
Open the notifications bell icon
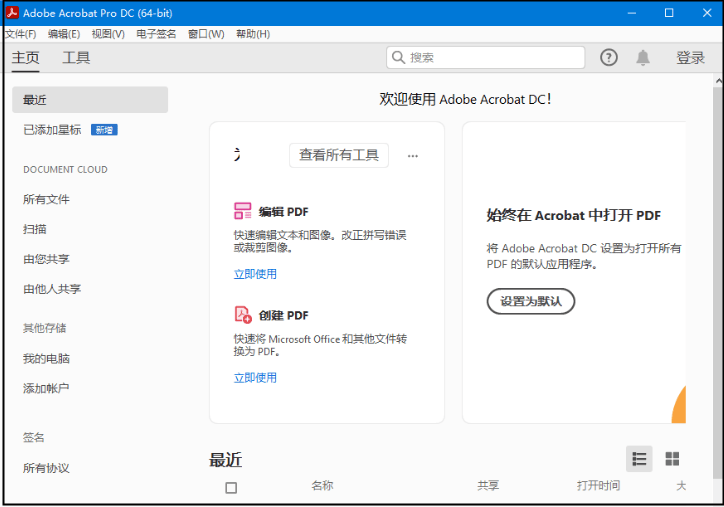point(643,58)
